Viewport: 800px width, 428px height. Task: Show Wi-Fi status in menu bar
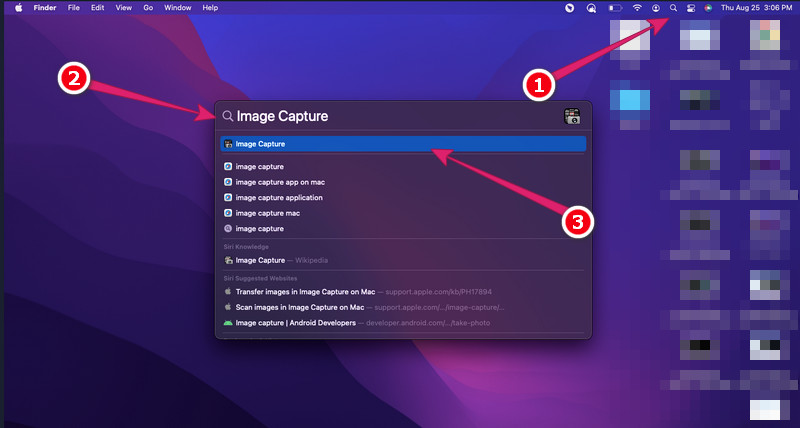click(x=637, y=8)
